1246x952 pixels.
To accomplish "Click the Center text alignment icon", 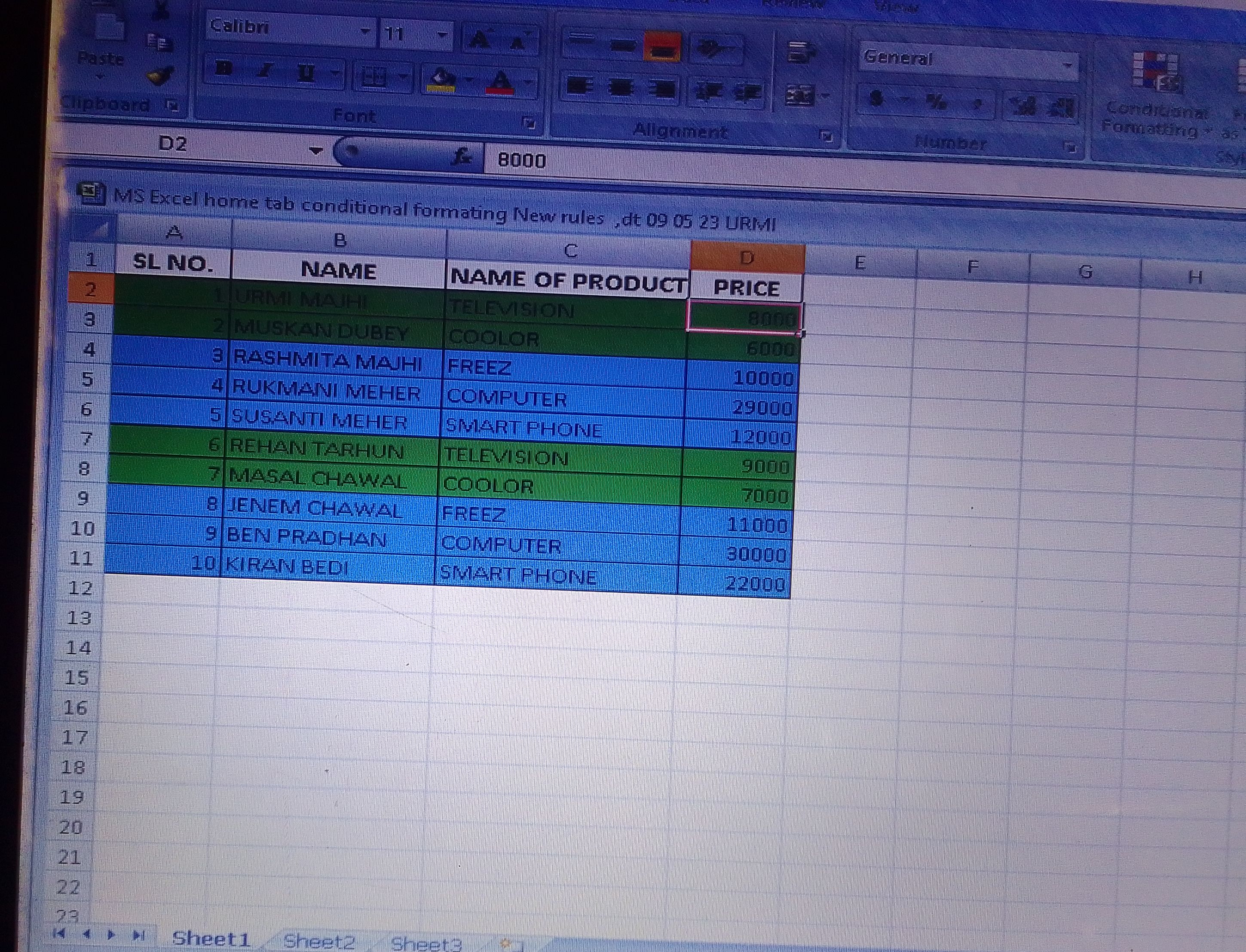I will click(621, 88).
